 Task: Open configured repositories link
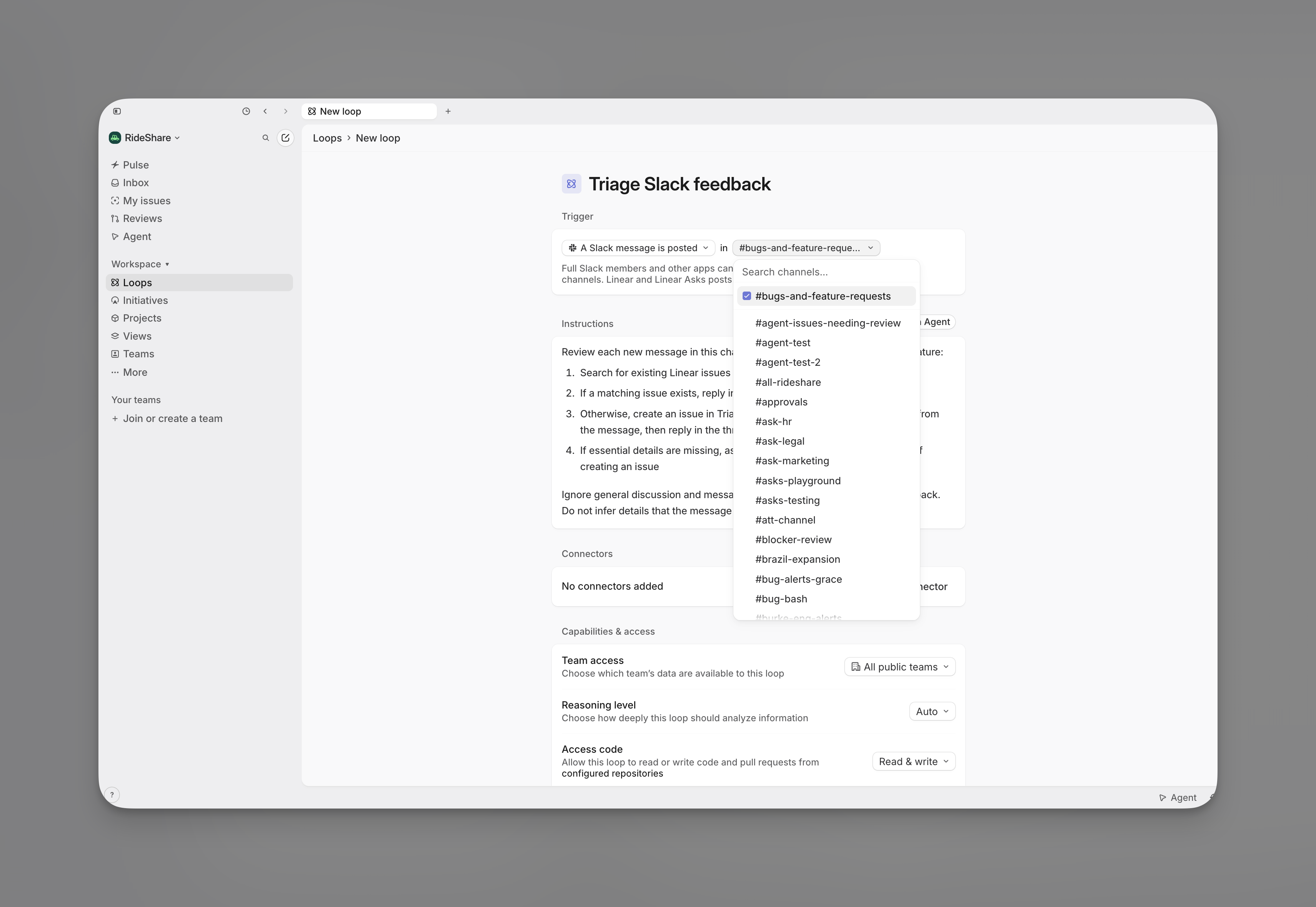pyautogui.click(x=612, y=774)
